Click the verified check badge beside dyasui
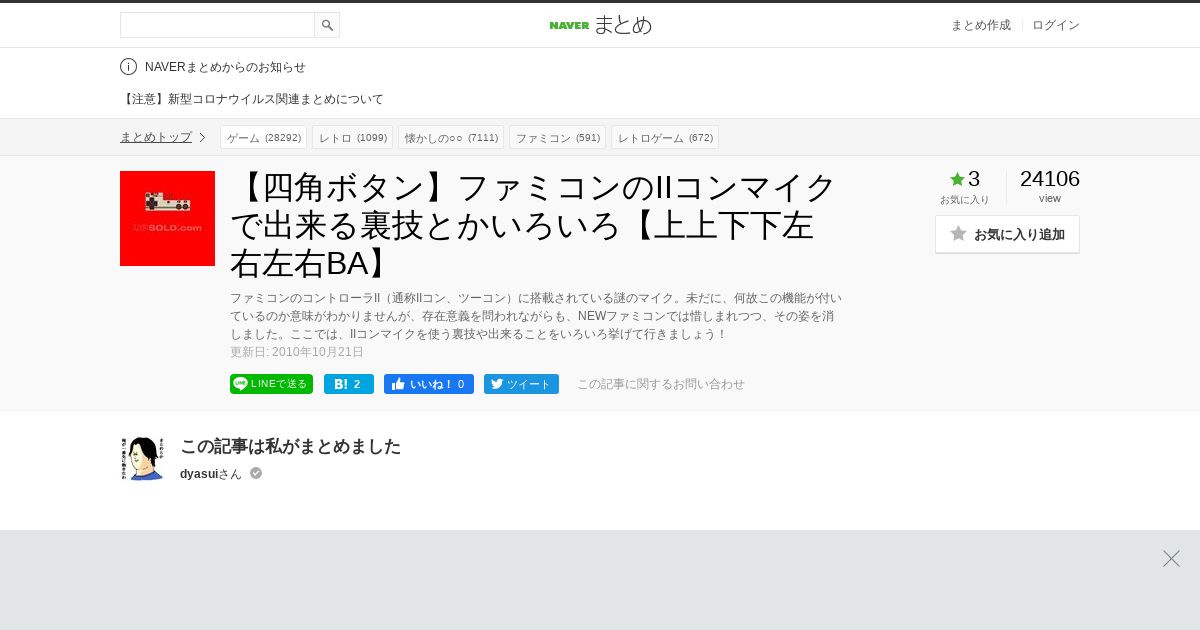The width and height of the screenshot is (1200, 630). [256, 473]
